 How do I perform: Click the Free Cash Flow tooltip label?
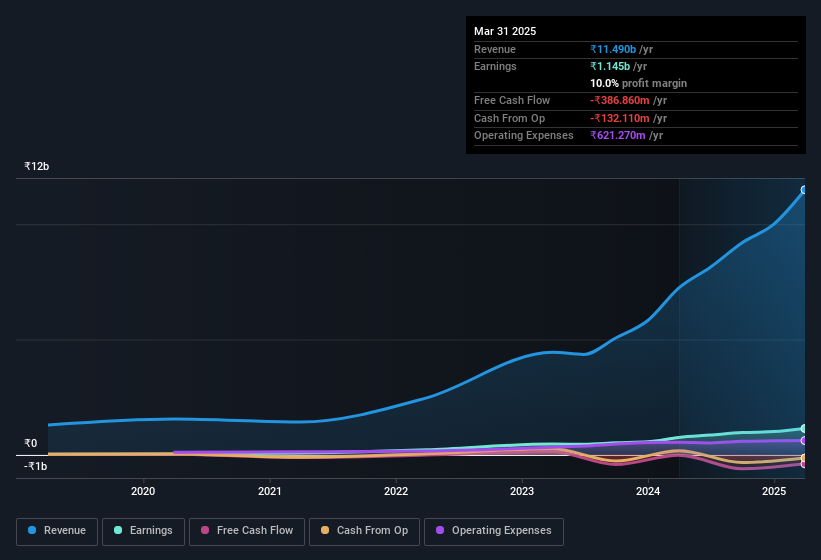point(512,100)
